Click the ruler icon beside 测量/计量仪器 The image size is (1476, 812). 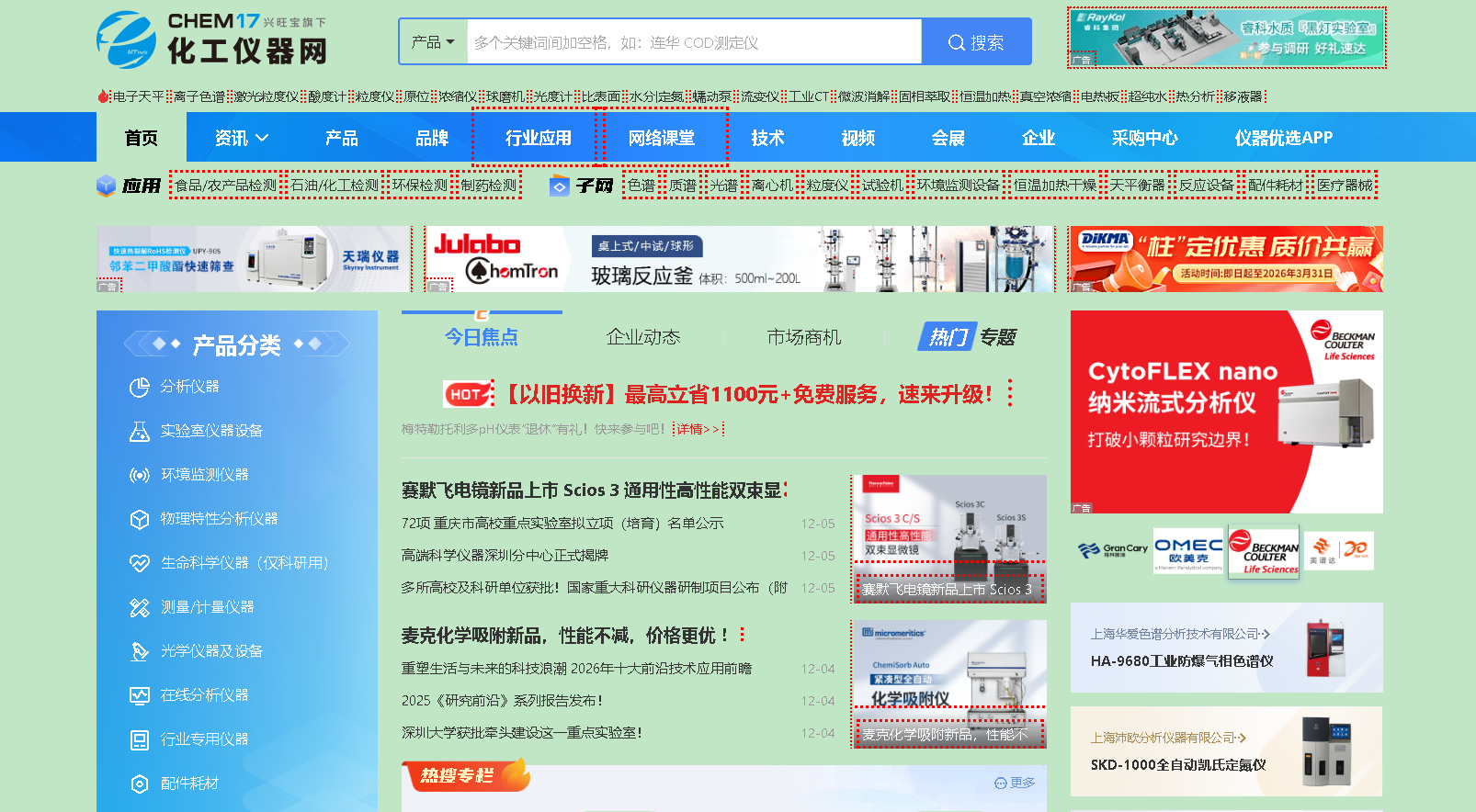(140, 608)
